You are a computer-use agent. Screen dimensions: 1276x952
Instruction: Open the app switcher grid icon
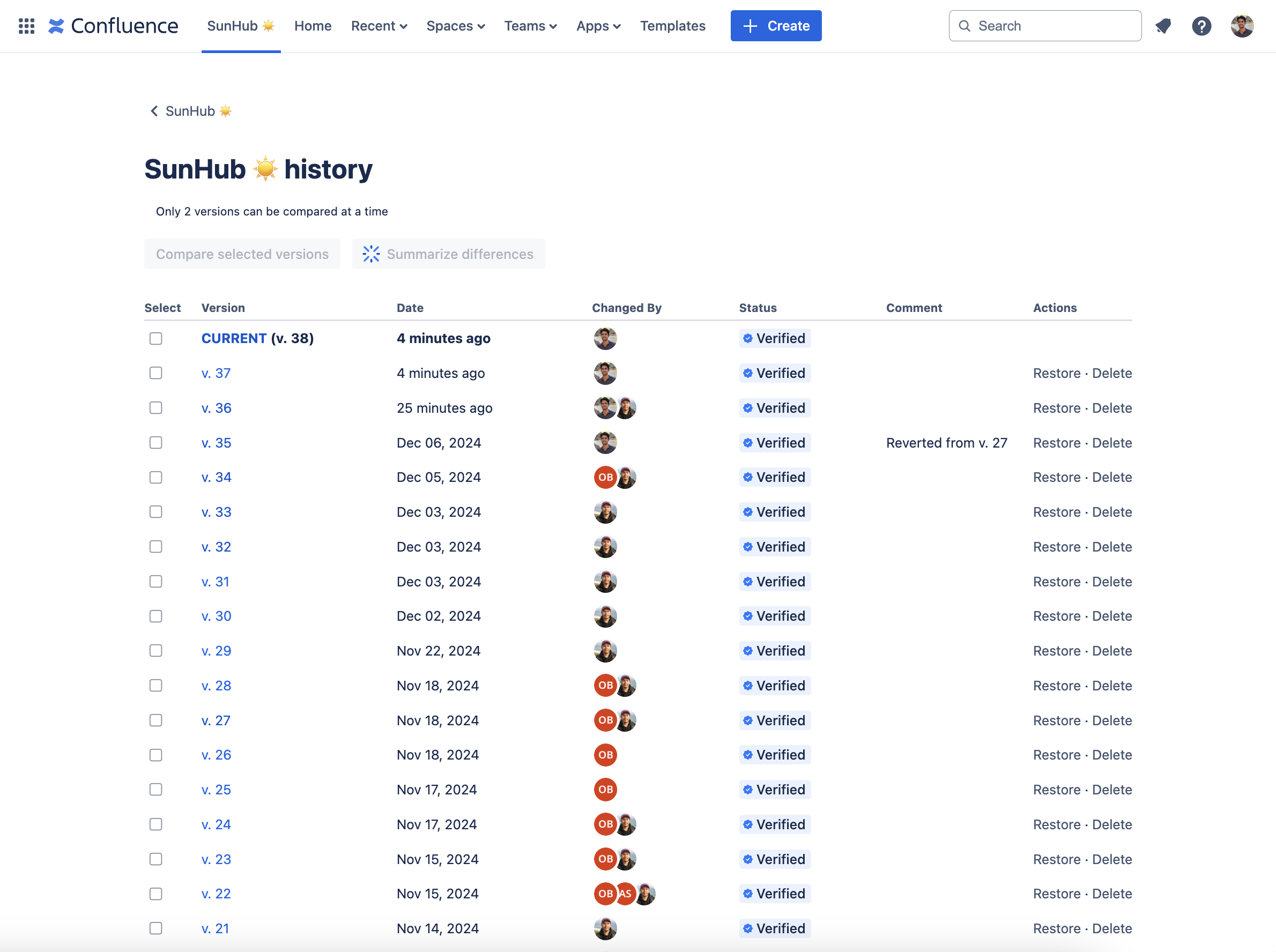pyautogui.click(x=26, y=26)
